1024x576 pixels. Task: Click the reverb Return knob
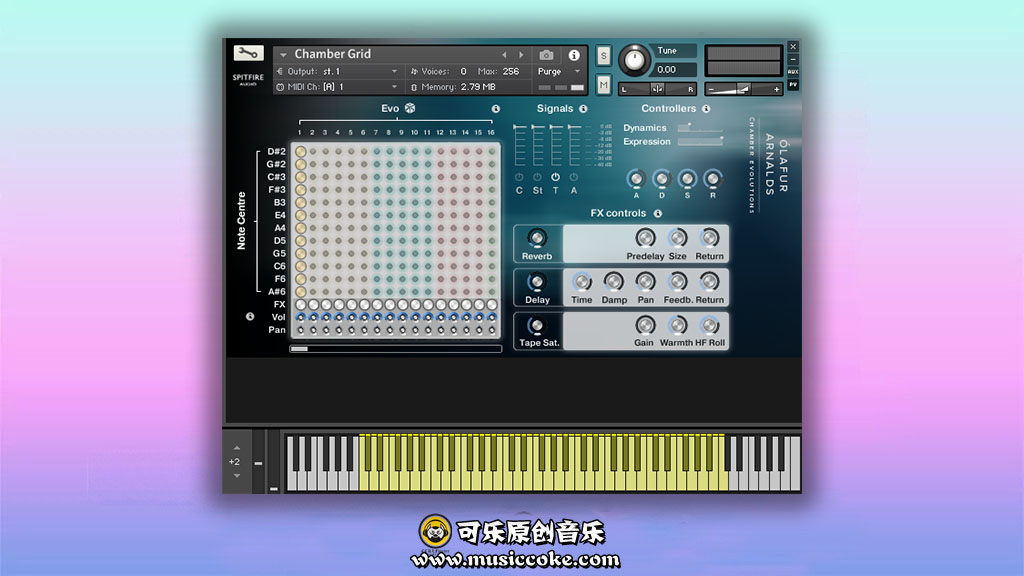709,238
